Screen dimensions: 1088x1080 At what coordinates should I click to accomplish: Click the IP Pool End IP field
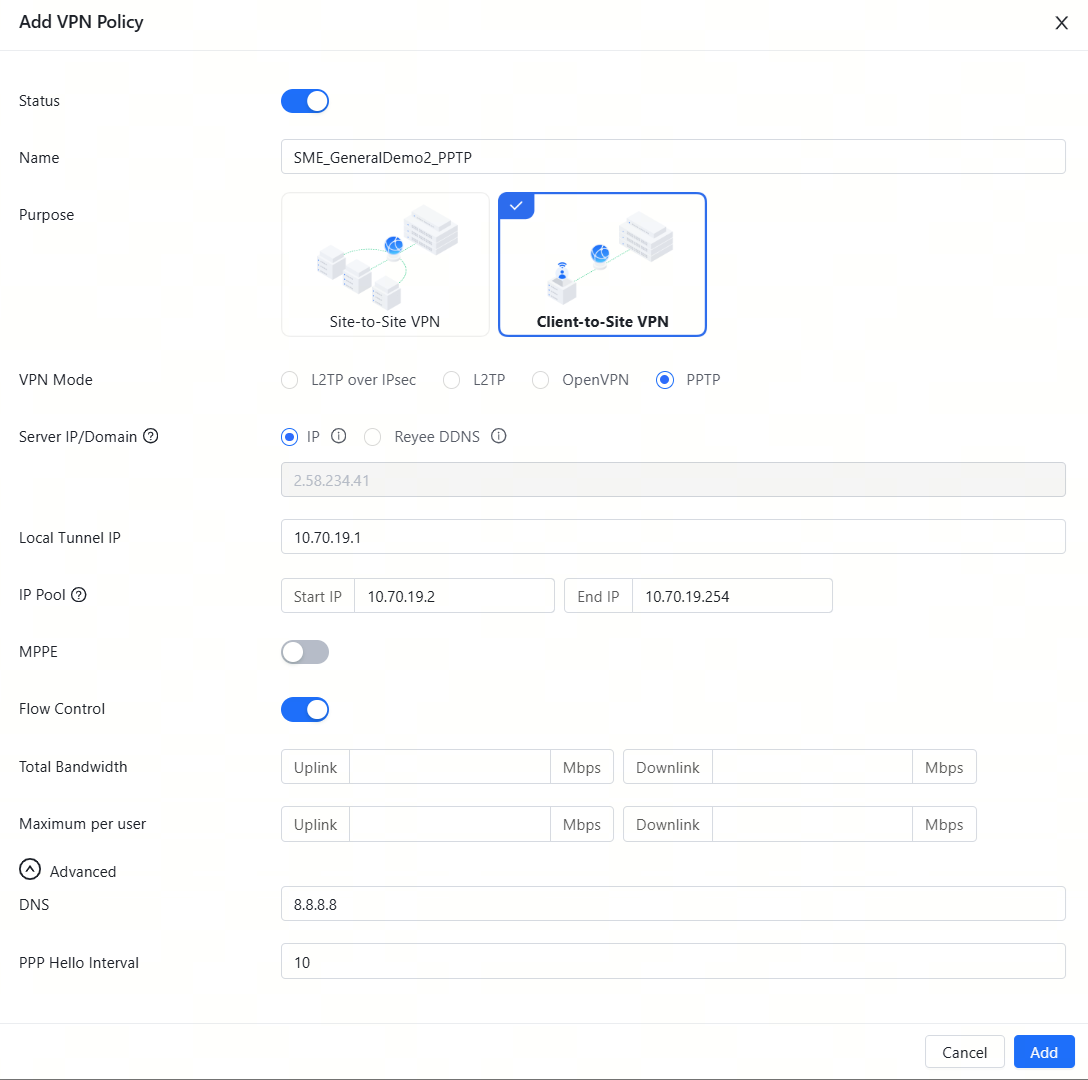(x=731, y=596)
